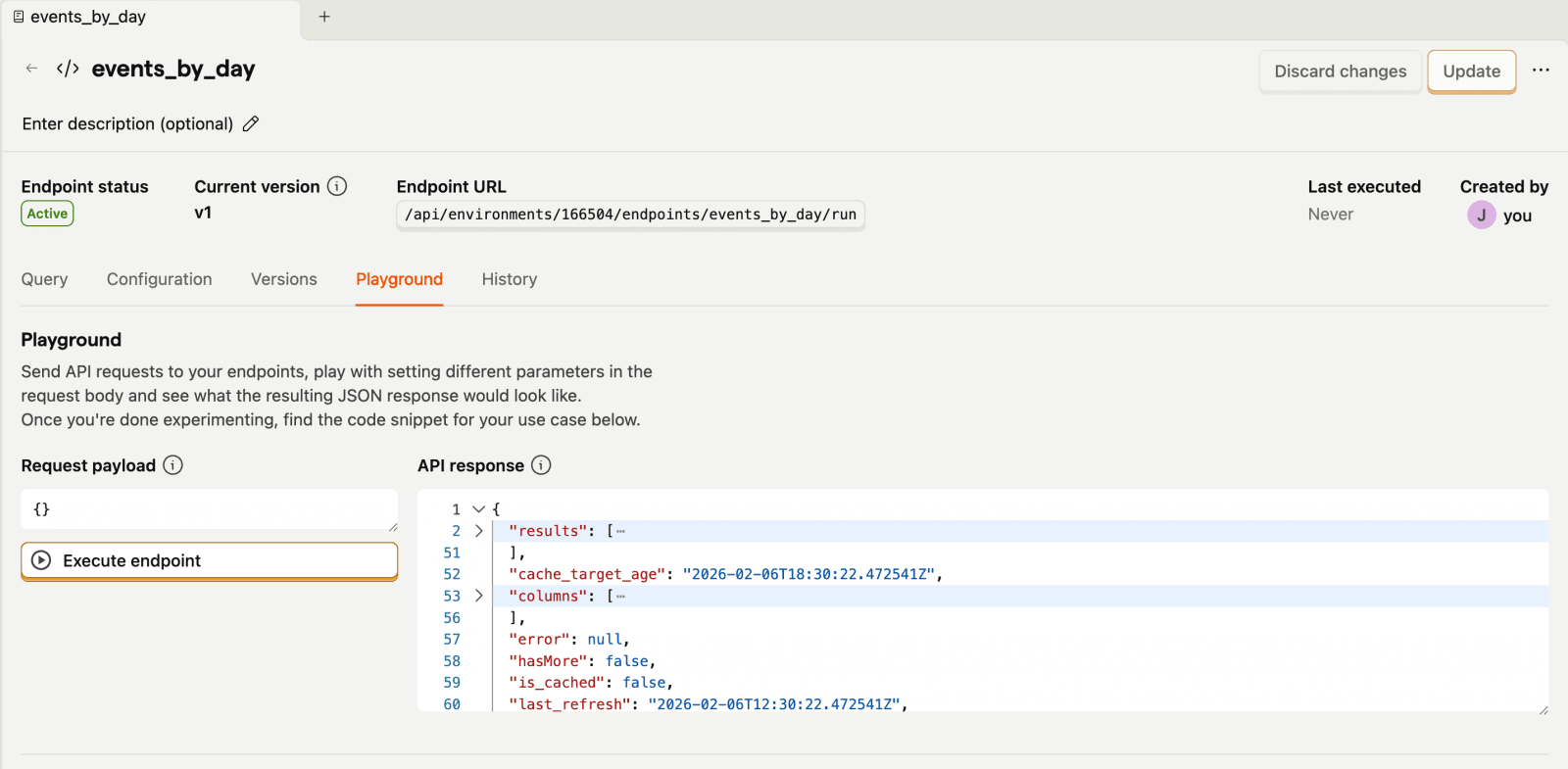Open the Versions tab
This screenshot has width=1568, height=769.
[284, 279]
